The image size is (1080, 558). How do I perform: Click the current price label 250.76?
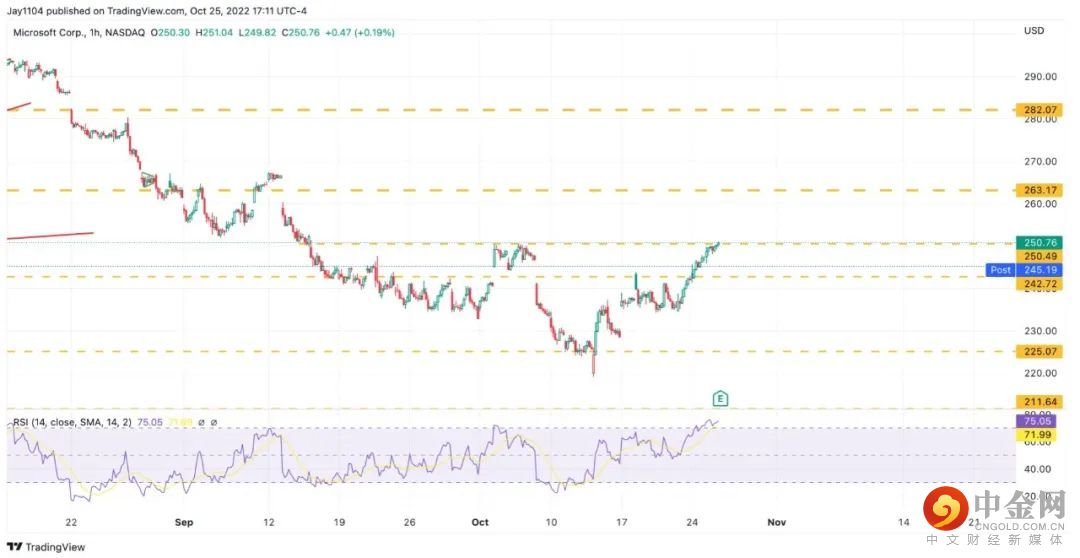click(1039, 242)
